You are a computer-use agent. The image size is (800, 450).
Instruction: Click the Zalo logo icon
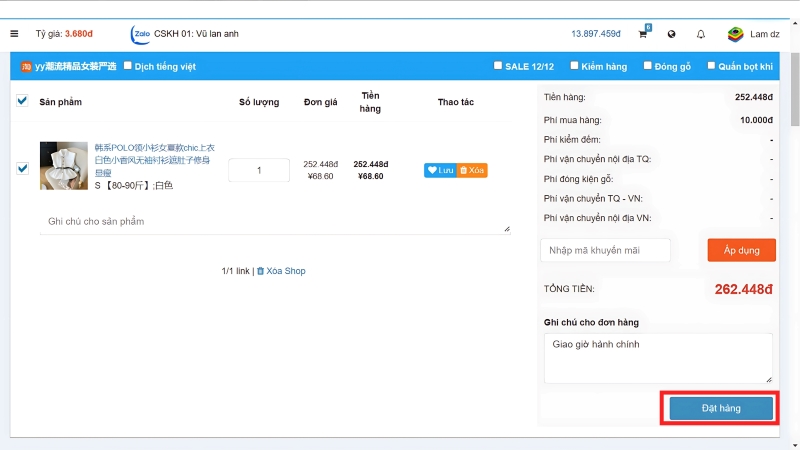[x=140, y=34]
